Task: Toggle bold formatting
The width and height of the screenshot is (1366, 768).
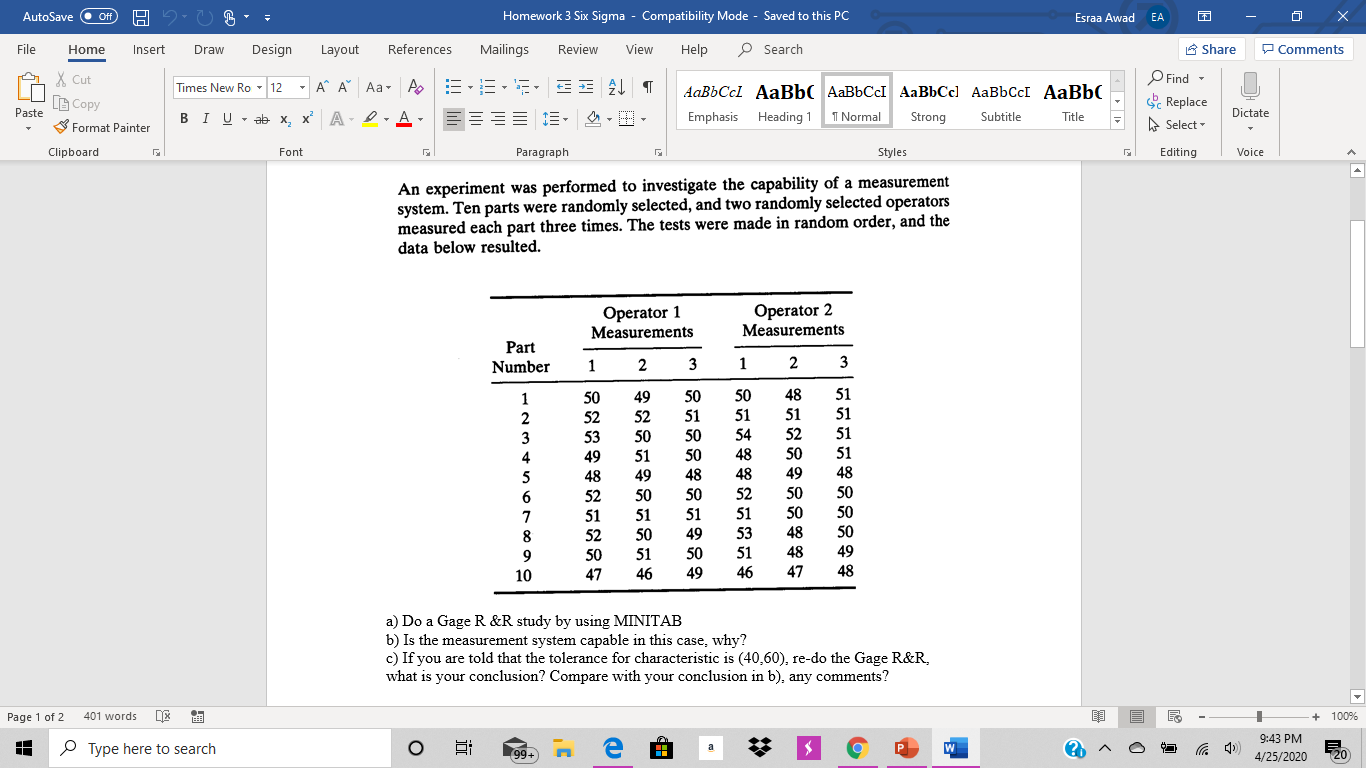Action: pyautogui.click(x=183, y=117)
